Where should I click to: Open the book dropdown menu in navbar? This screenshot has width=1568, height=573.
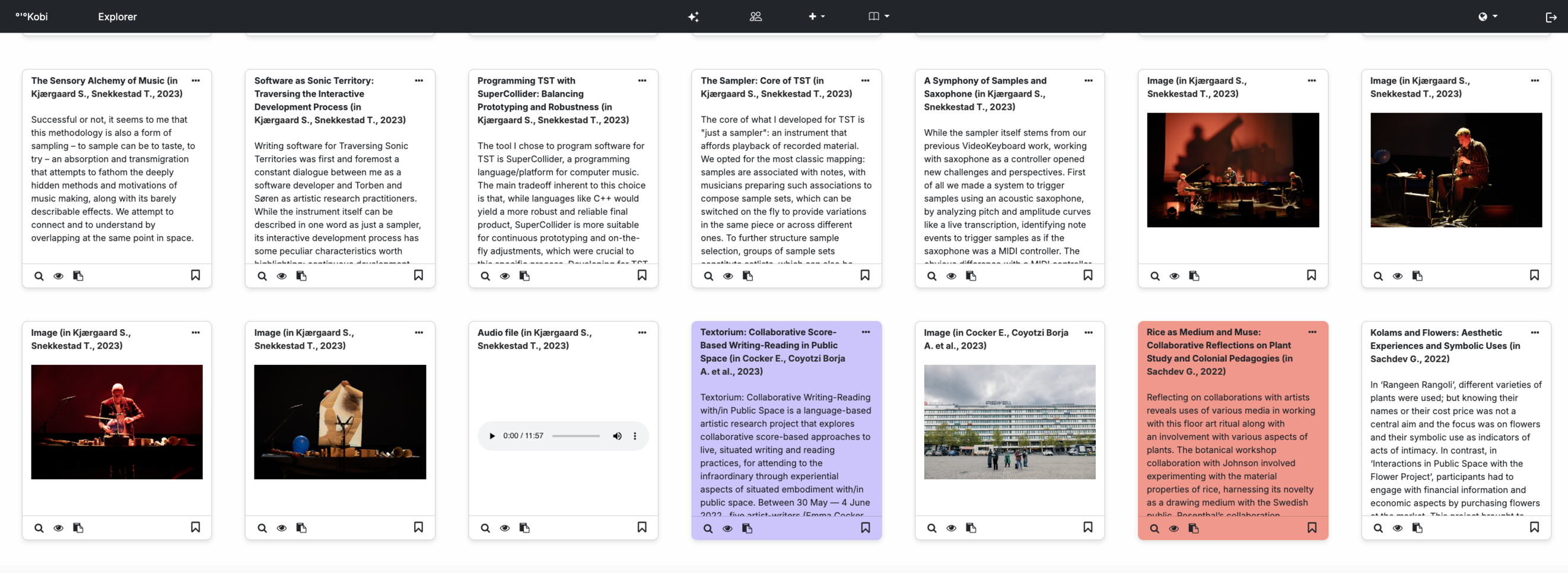click(x=878, y=17)
